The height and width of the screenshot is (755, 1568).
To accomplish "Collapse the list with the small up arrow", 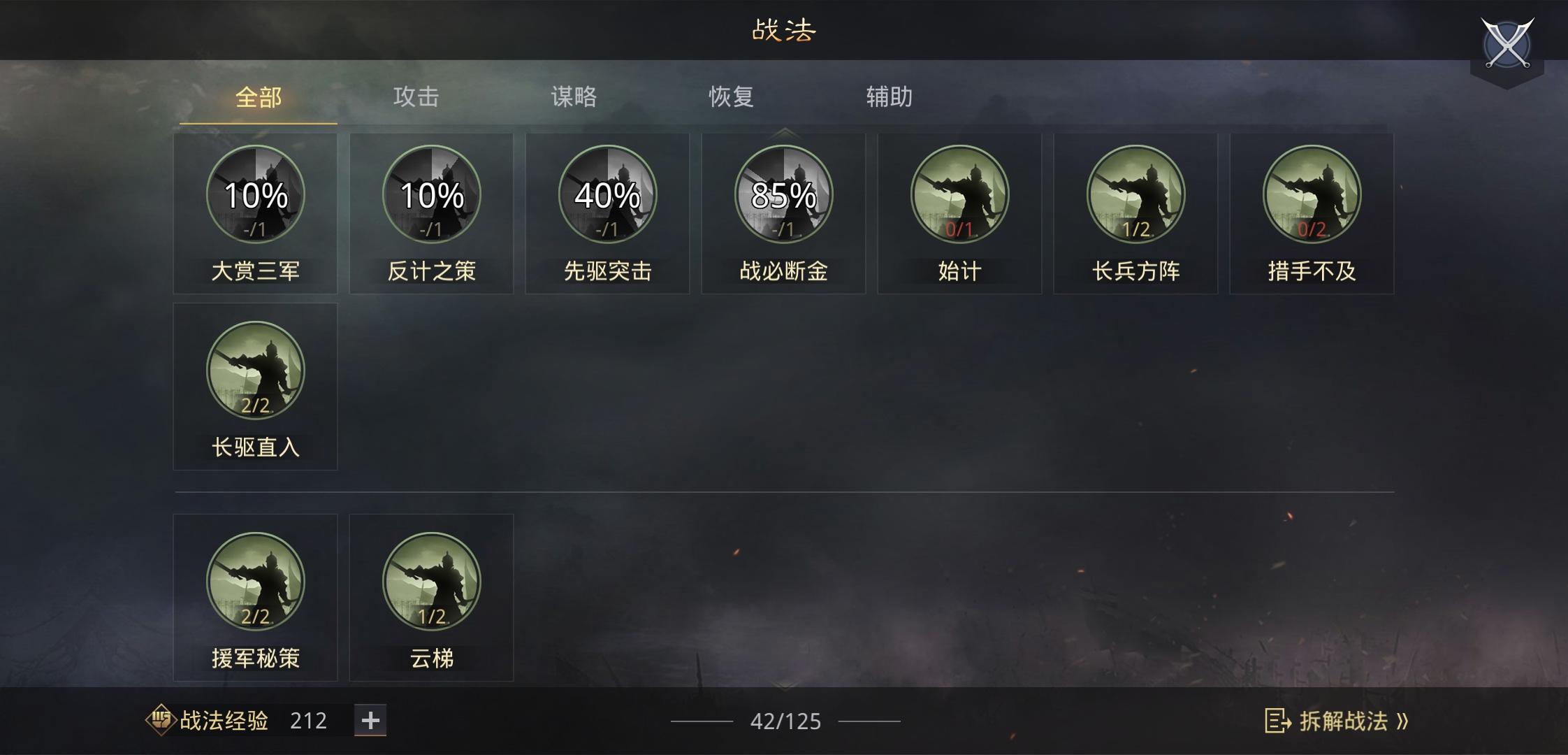I will tap(784, 132).
